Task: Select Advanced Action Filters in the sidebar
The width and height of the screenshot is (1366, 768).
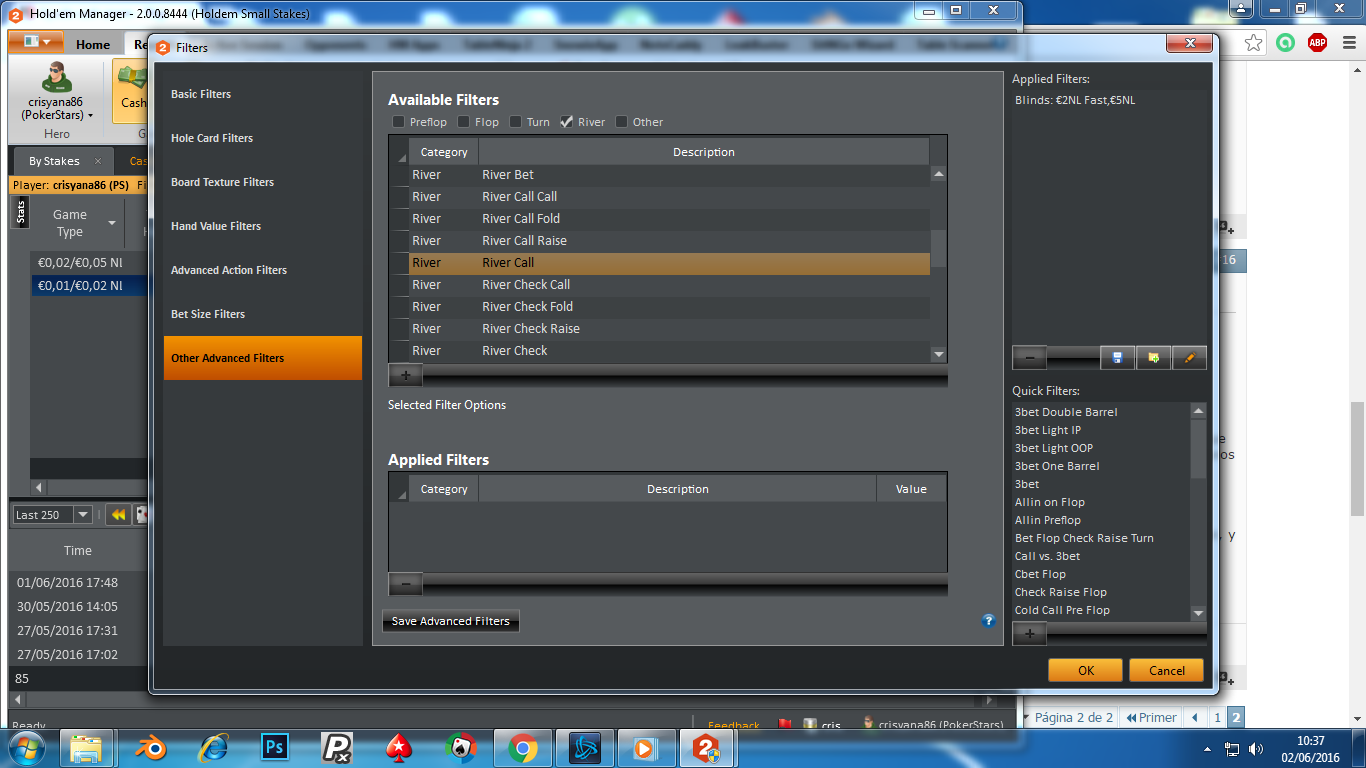Action: pyautogui.click(x=263, y=270)
